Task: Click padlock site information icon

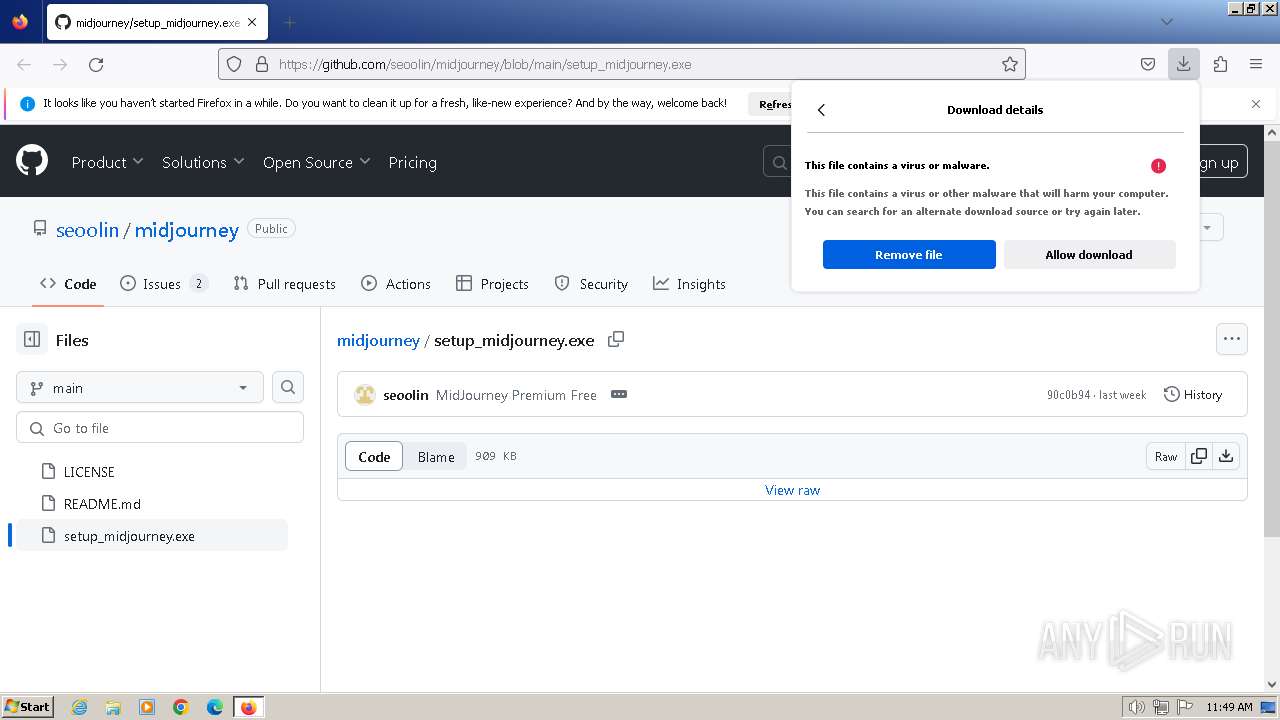Action: pos(262,64)
